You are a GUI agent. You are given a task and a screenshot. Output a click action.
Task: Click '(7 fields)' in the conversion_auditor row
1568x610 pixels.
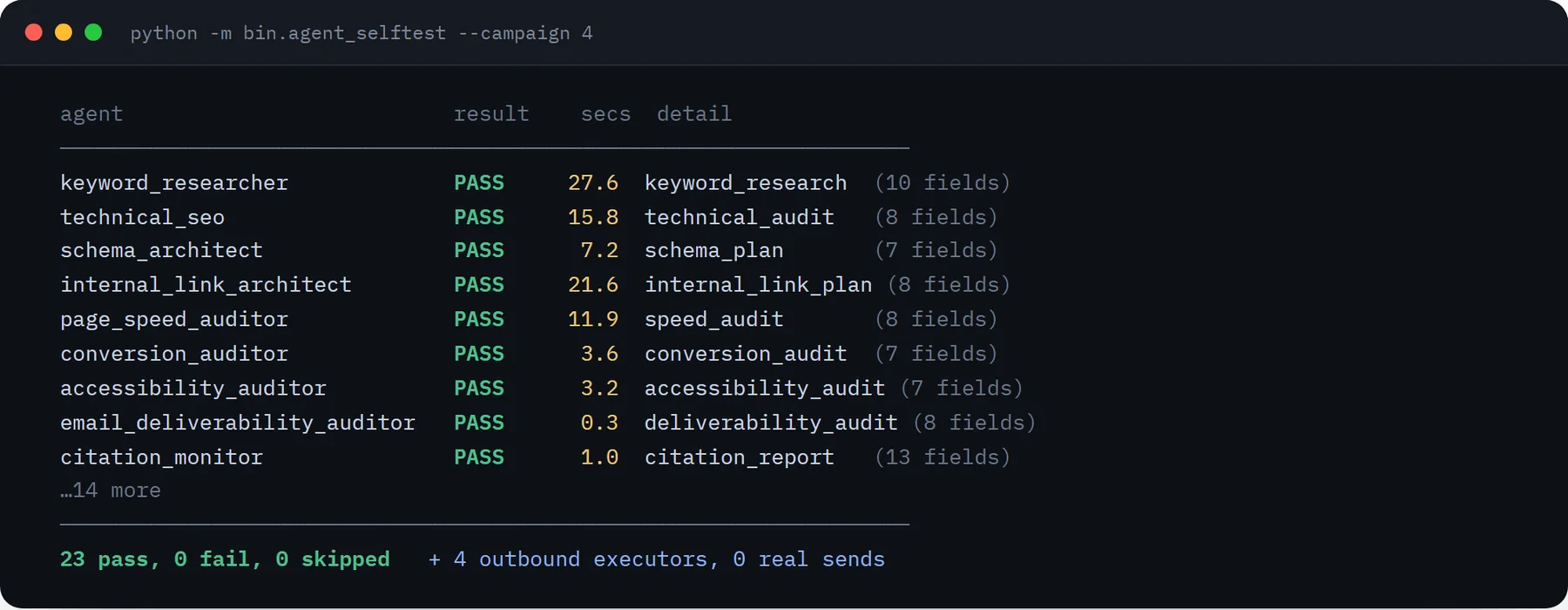click(936, 354)
